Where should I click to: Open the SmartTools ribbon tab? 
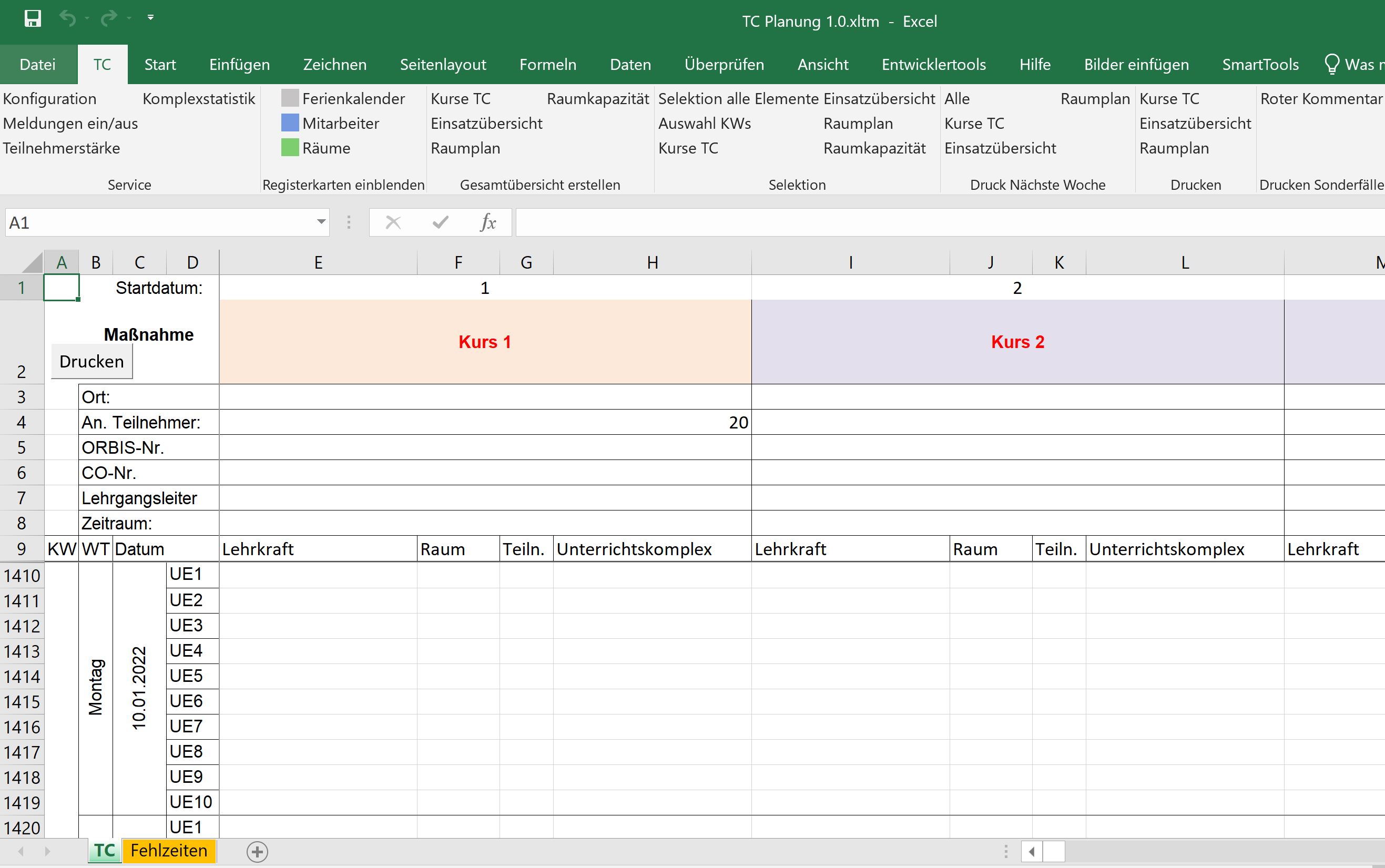[1260, 64]
